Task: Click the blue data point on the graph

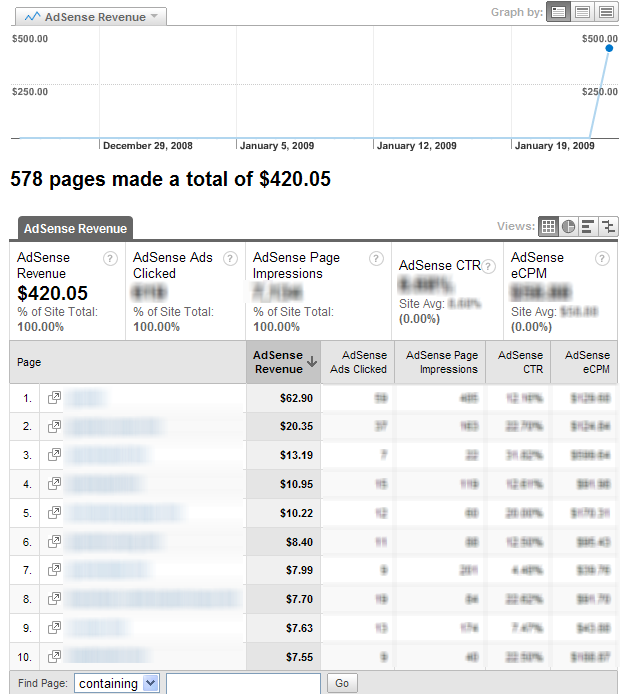Action: tap(609, 48)
